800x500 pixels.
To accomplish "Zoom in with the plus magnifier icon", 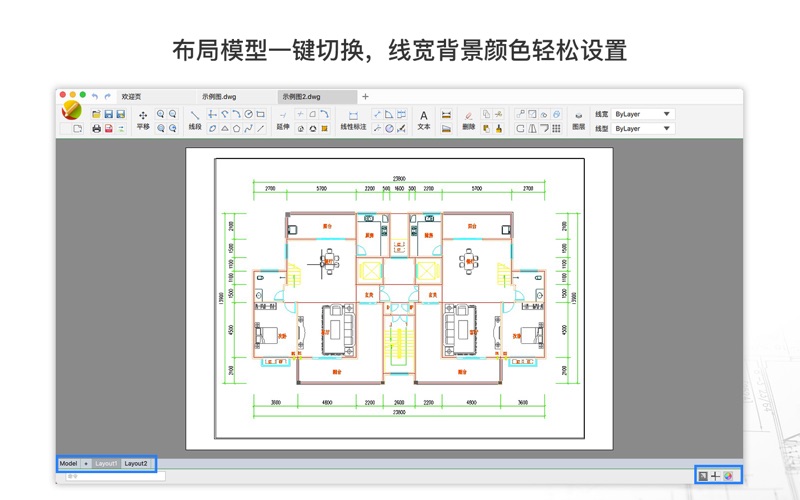I will 160,114.
